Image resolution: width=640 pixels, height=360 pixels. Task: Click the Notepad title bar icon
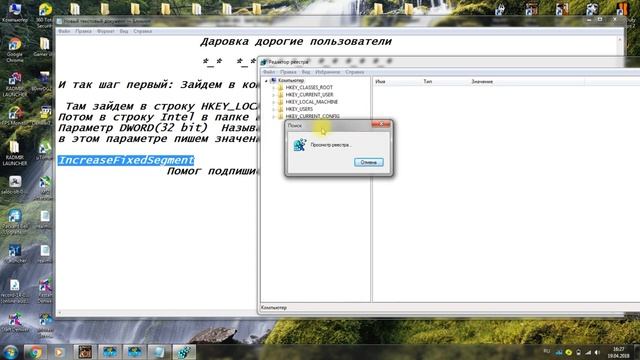click(60, 21)
